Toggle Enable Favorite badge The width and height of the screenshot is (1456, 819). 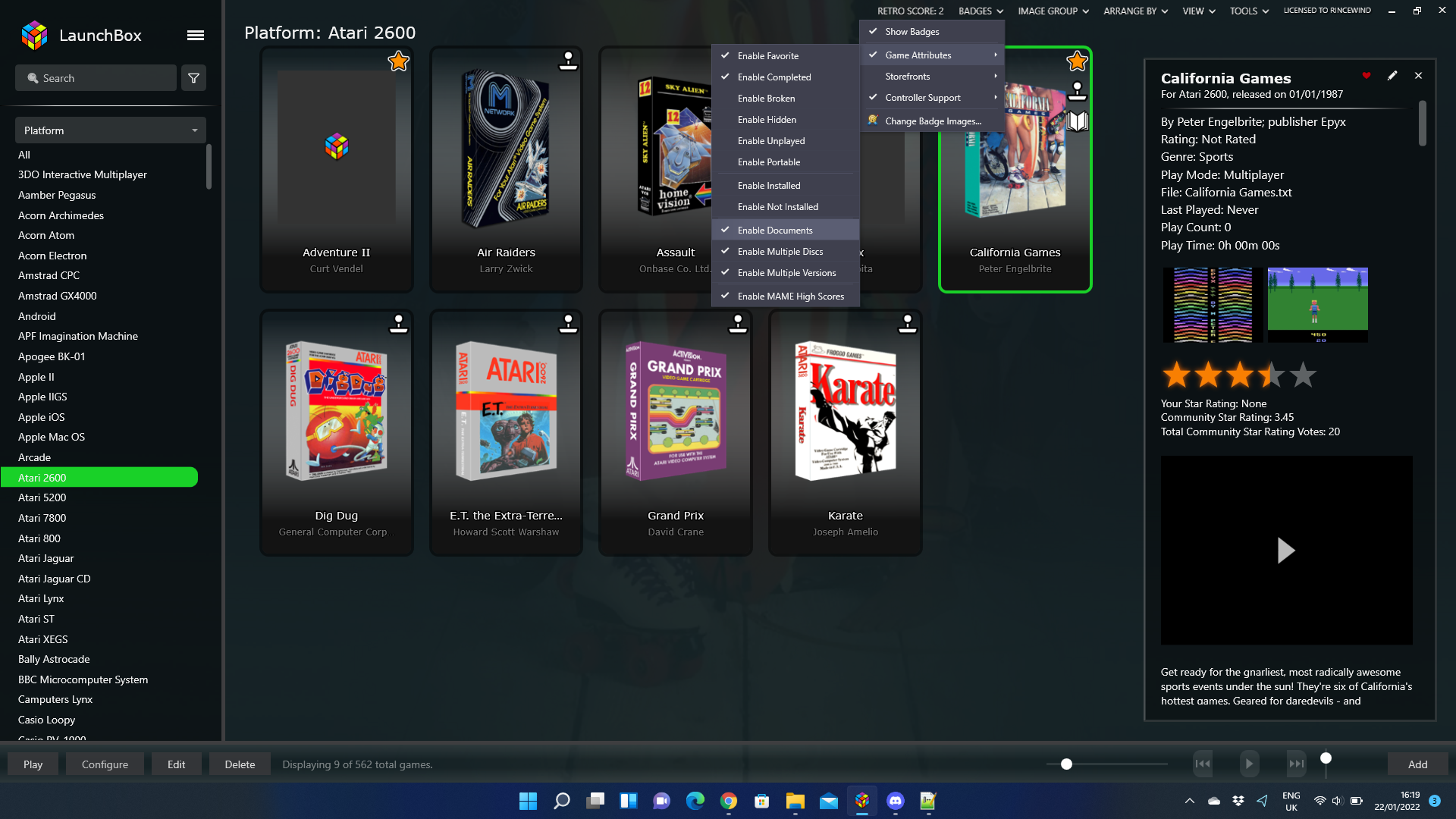pos(785,56)
